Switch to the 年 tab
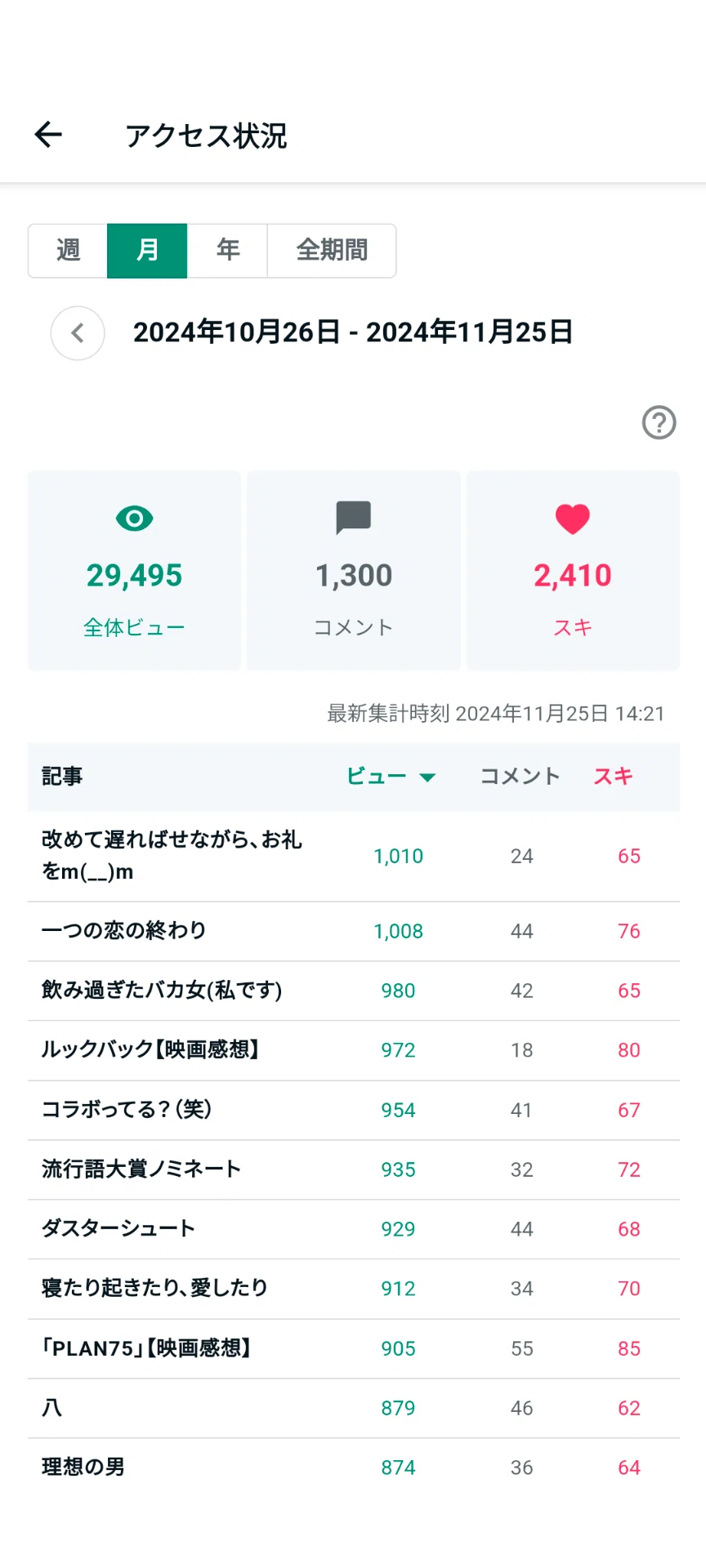This screenshot has width=706, height=1568. [x=227, y=251]
